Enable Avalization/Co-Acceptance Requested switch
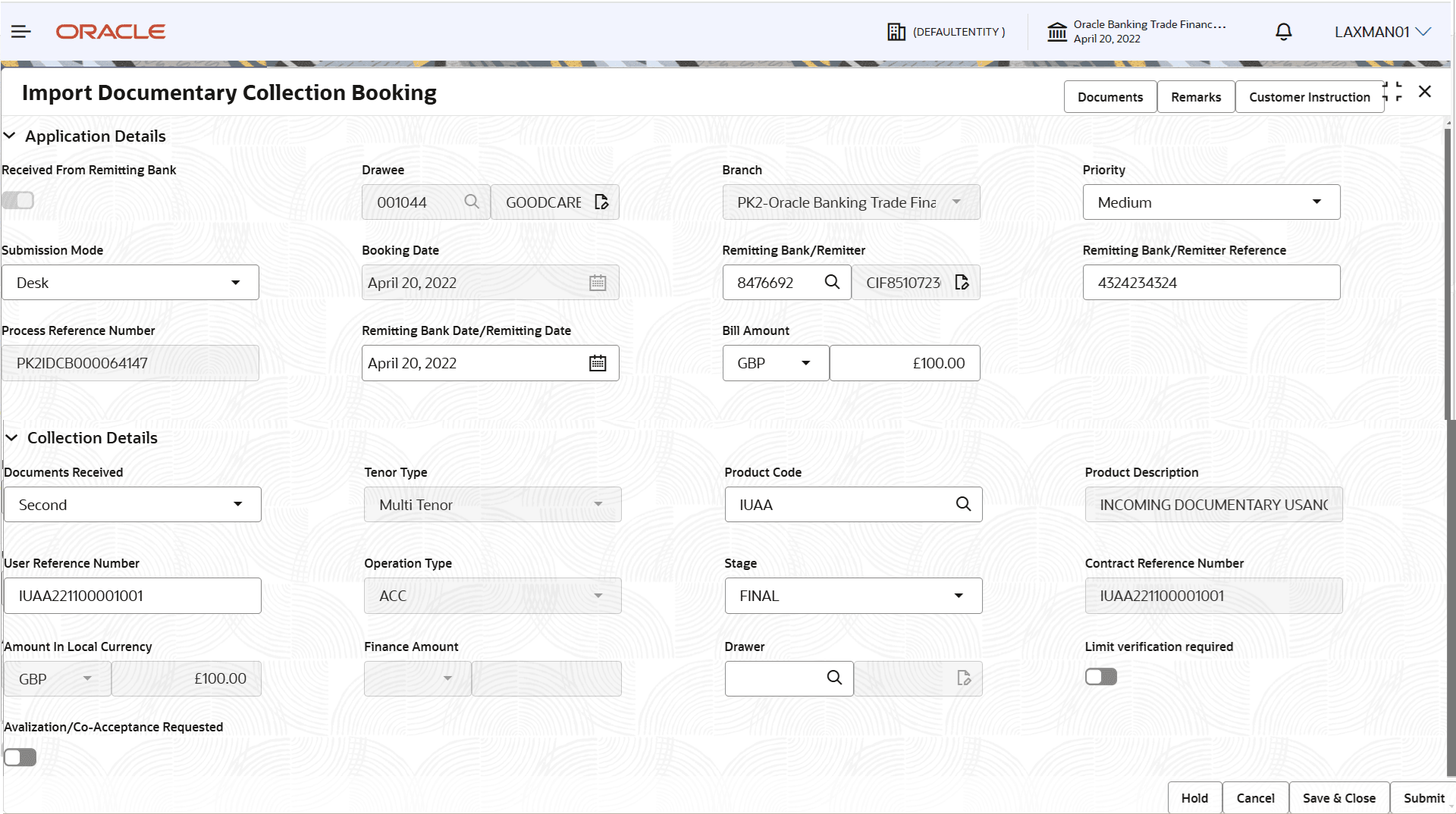The height and width of the screenshot is (814, 1456). tap(20, 757)
